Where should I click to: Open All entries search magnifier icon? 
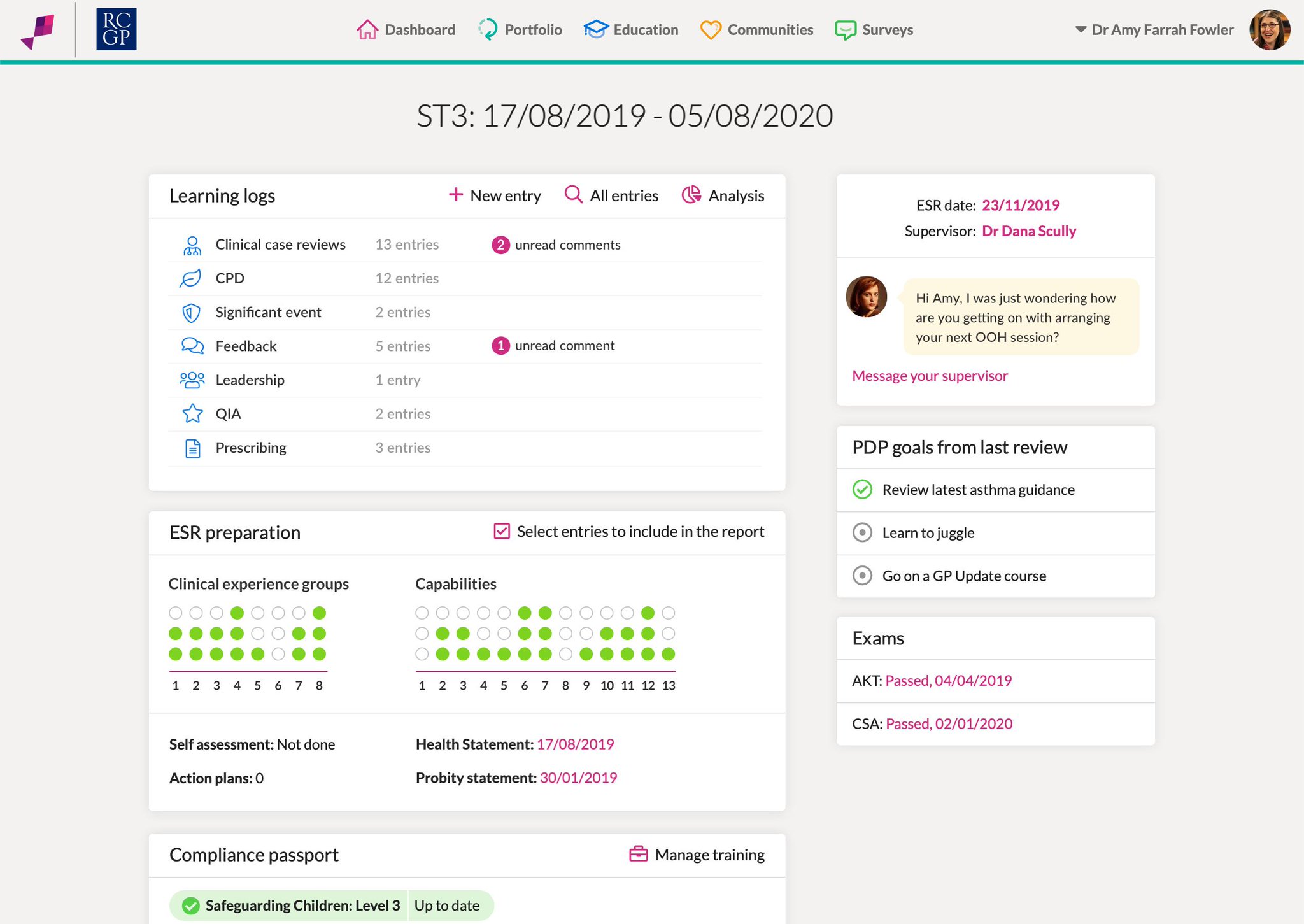(x=574, y=195)
